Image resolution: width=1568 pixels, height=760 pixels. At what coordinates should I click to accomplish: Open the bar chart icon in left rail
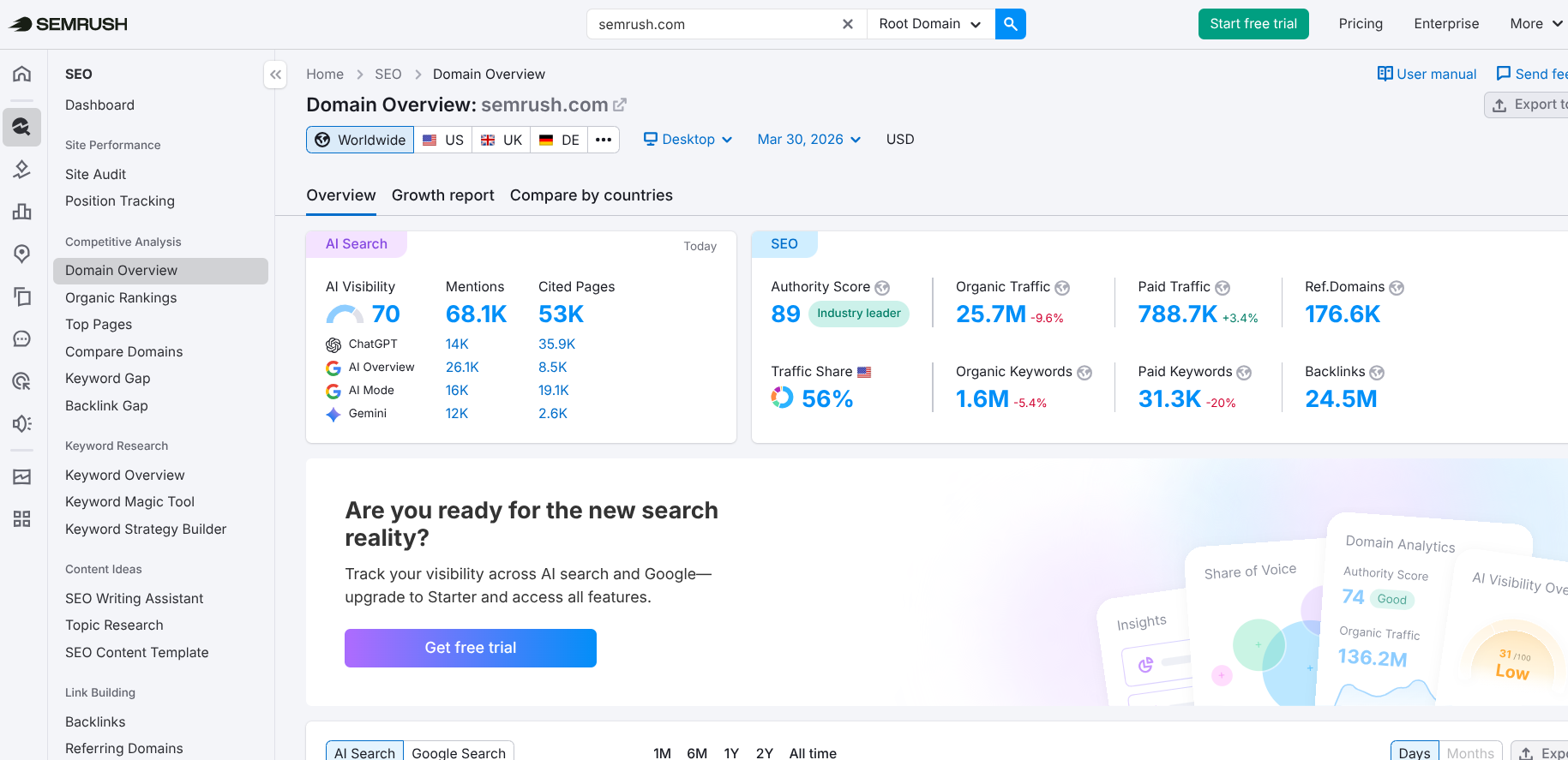(22, 212)
